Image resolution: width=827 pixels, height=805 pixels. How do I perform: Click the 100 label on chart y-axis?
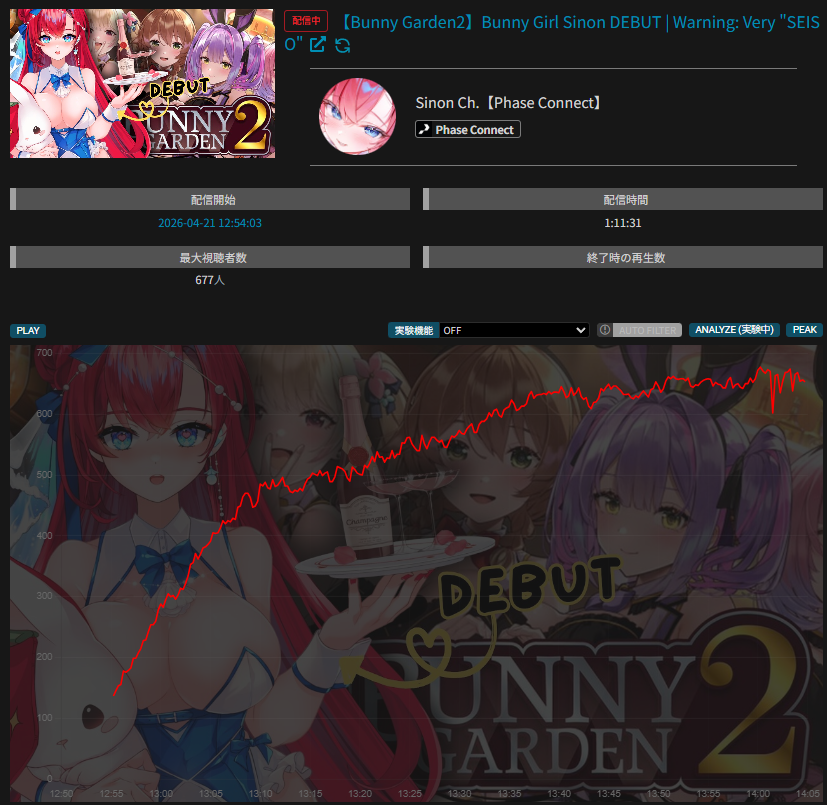[x=44, y=717]
